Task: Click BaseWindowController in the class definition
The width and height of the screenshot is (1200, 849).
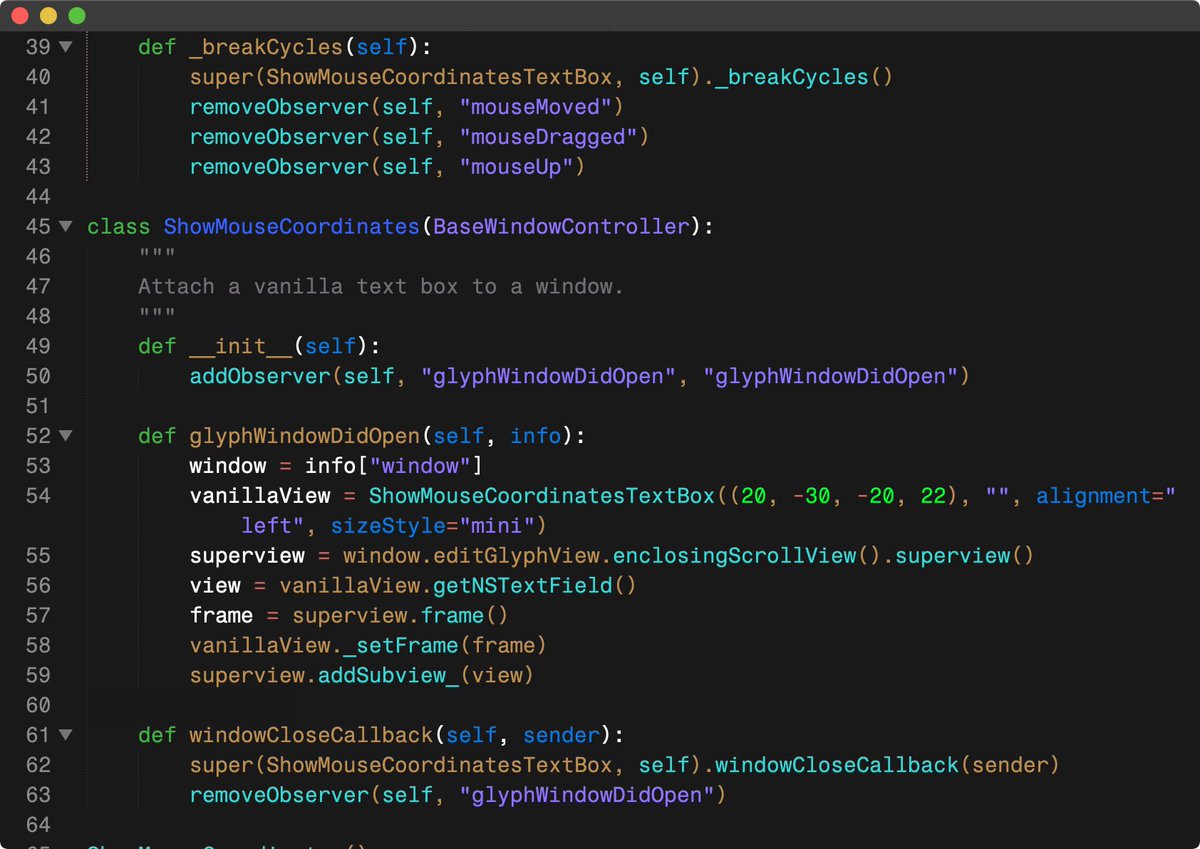Action: [x=562, y=226]
